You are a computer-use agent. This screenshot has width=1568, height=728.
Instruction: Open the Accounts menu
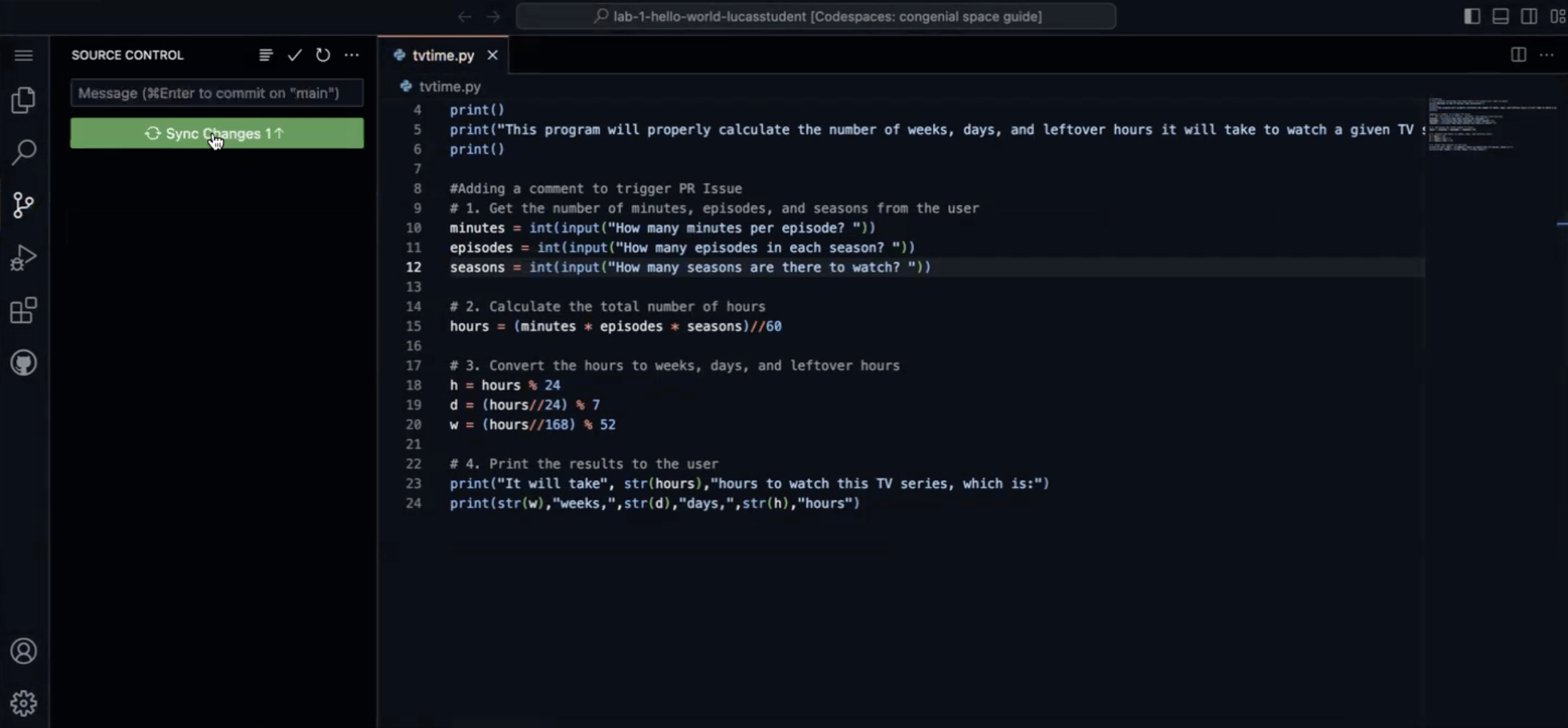(x=23, y=651)
